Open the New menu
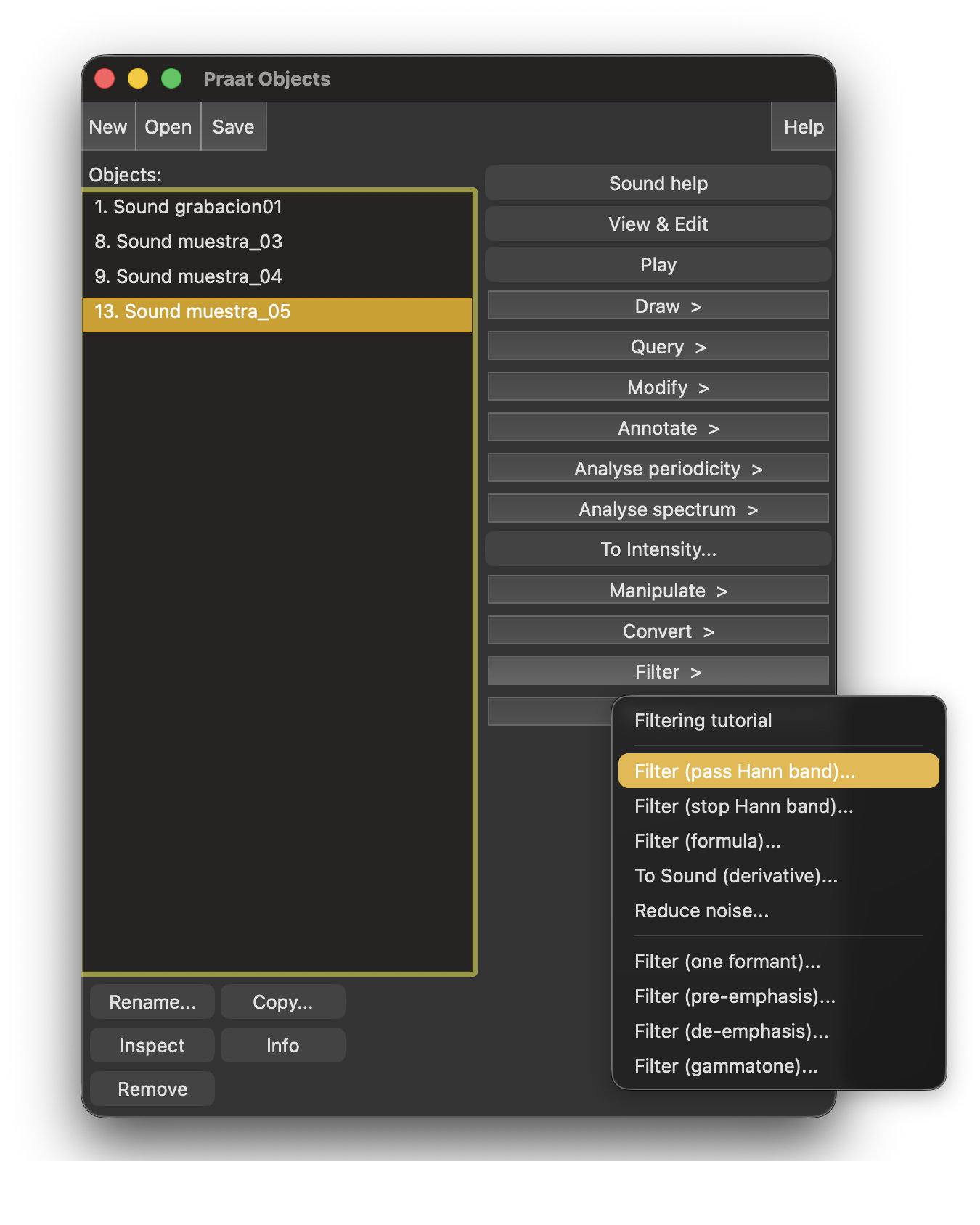The width and height of the screenshot is (980, 1225). click(108, 127)
